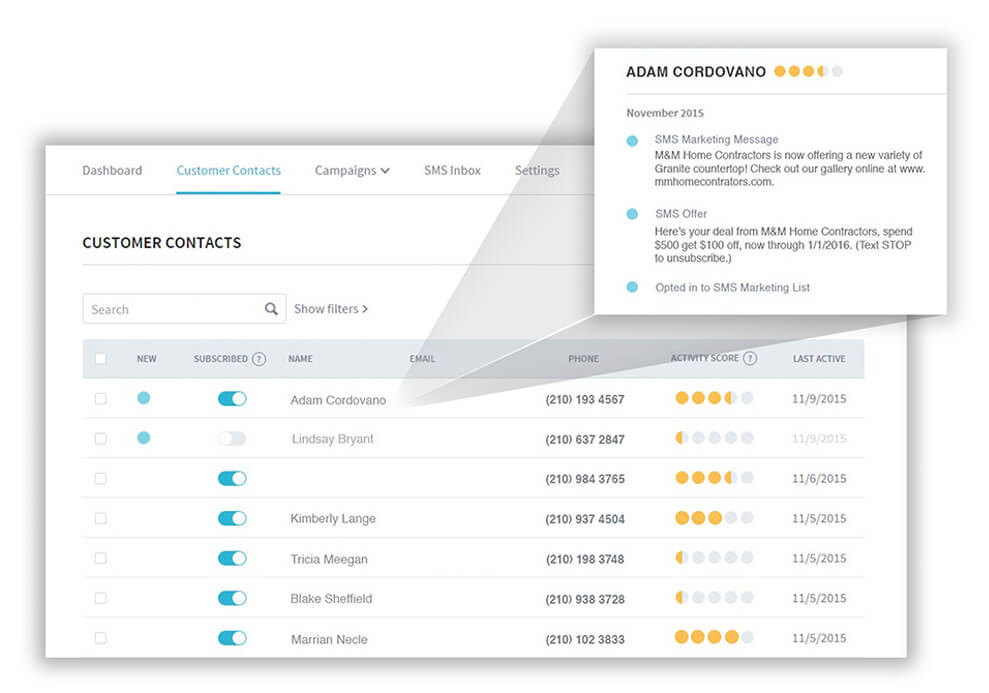The width and height of the screenshot is (989, 693).
Task: Click the SMS Marketing Message timeline dot
Action: (x=632, y=142)
